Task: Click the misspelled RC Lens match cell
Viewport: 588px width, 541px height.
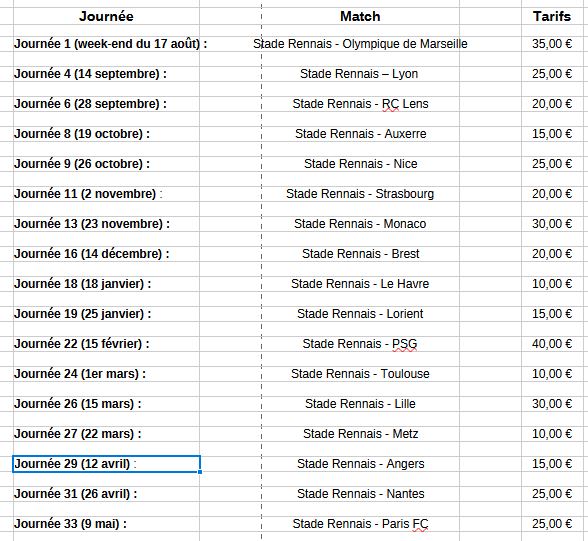Action: click(x=360, y=104)
